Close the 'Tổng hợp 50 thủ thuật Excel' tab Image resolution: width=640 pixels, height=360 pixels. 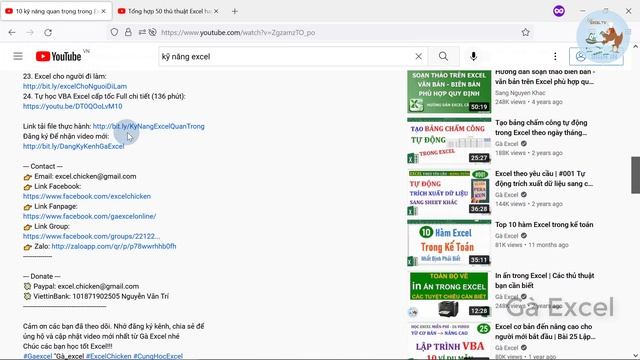pos(216,11)
